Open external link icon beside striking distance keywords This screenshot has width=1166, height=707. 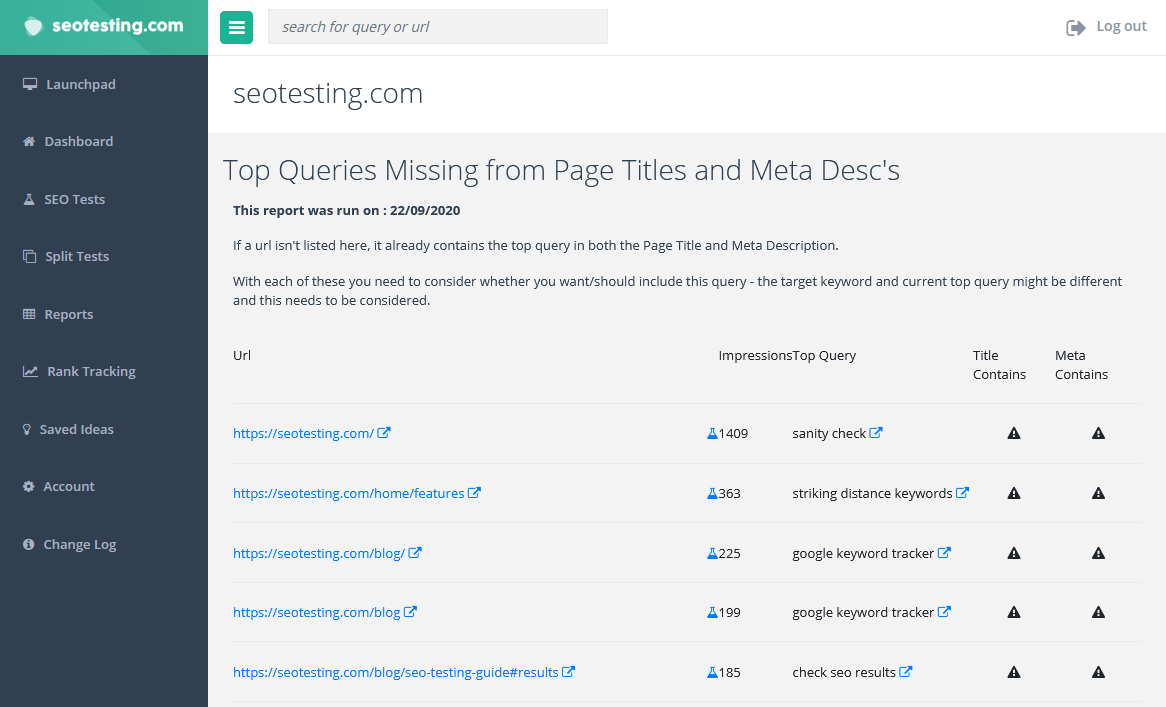click(962, 492)
